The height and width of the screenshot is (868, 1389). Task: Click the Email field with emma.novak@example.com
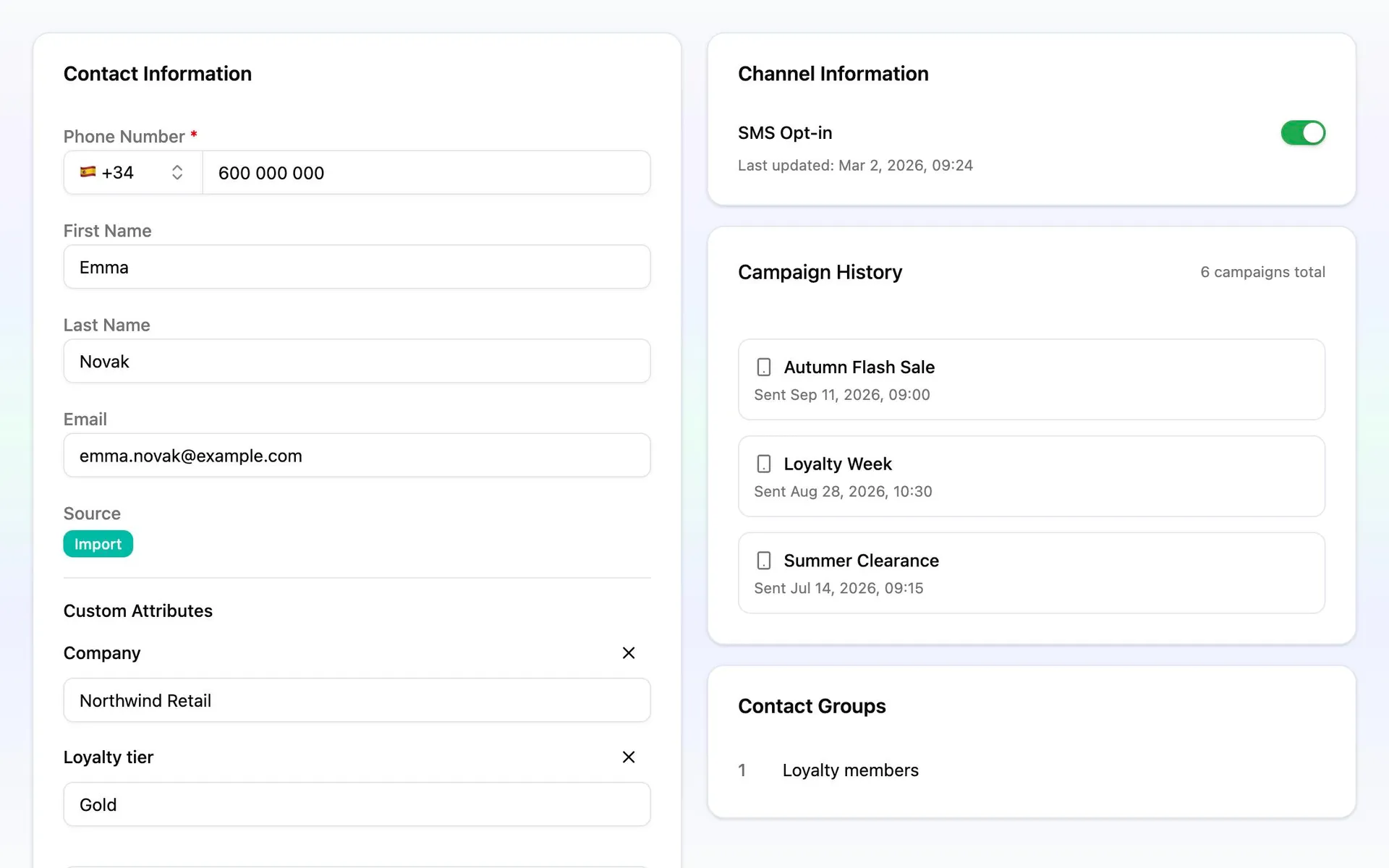point(357,456)
